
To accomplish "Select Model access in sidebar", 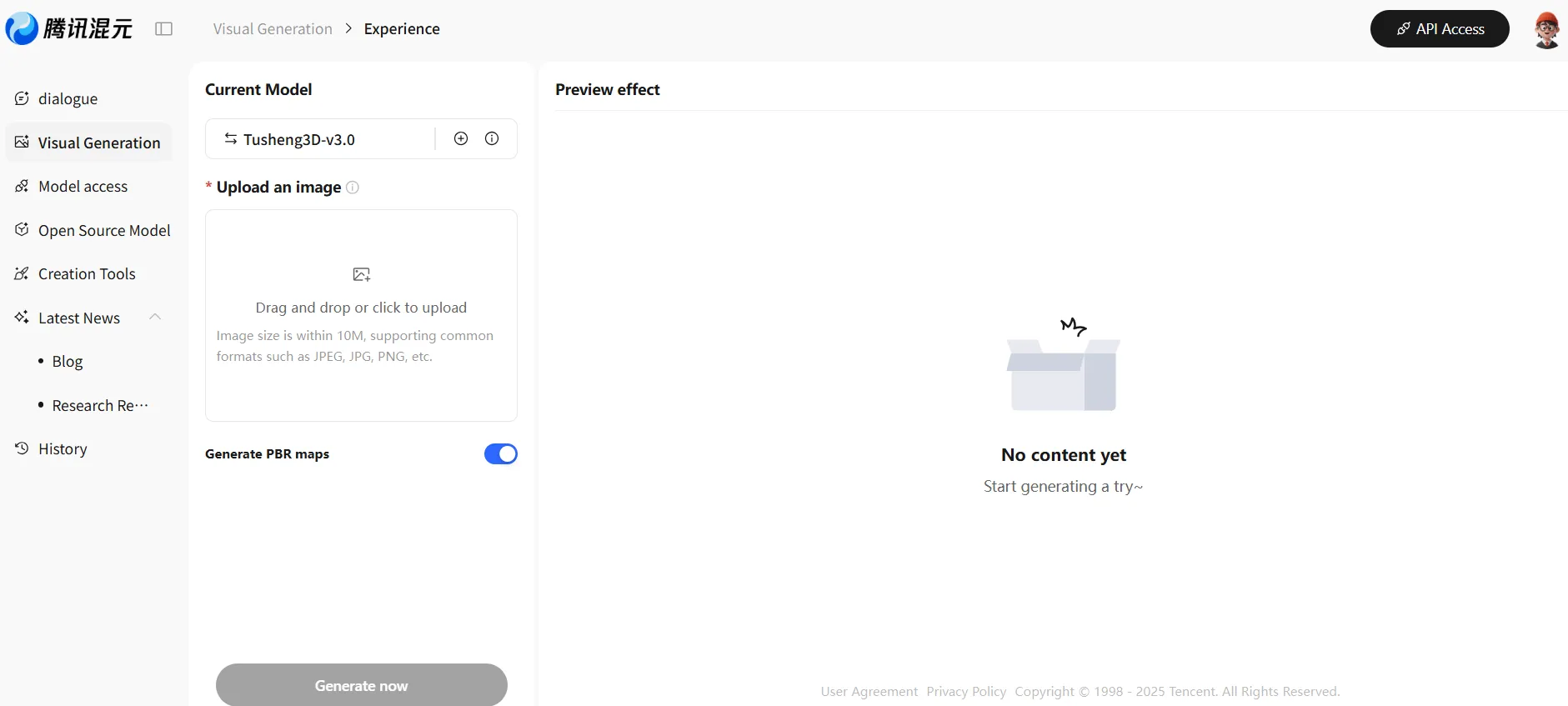I will [83, 187].
